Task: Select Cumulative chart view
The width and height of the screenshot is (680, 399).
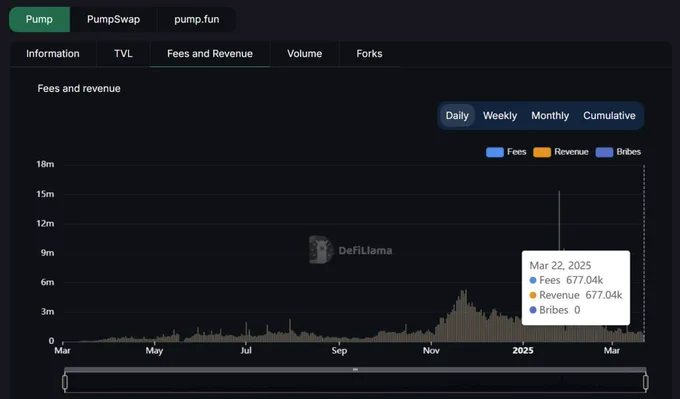Action: point(609,116)
